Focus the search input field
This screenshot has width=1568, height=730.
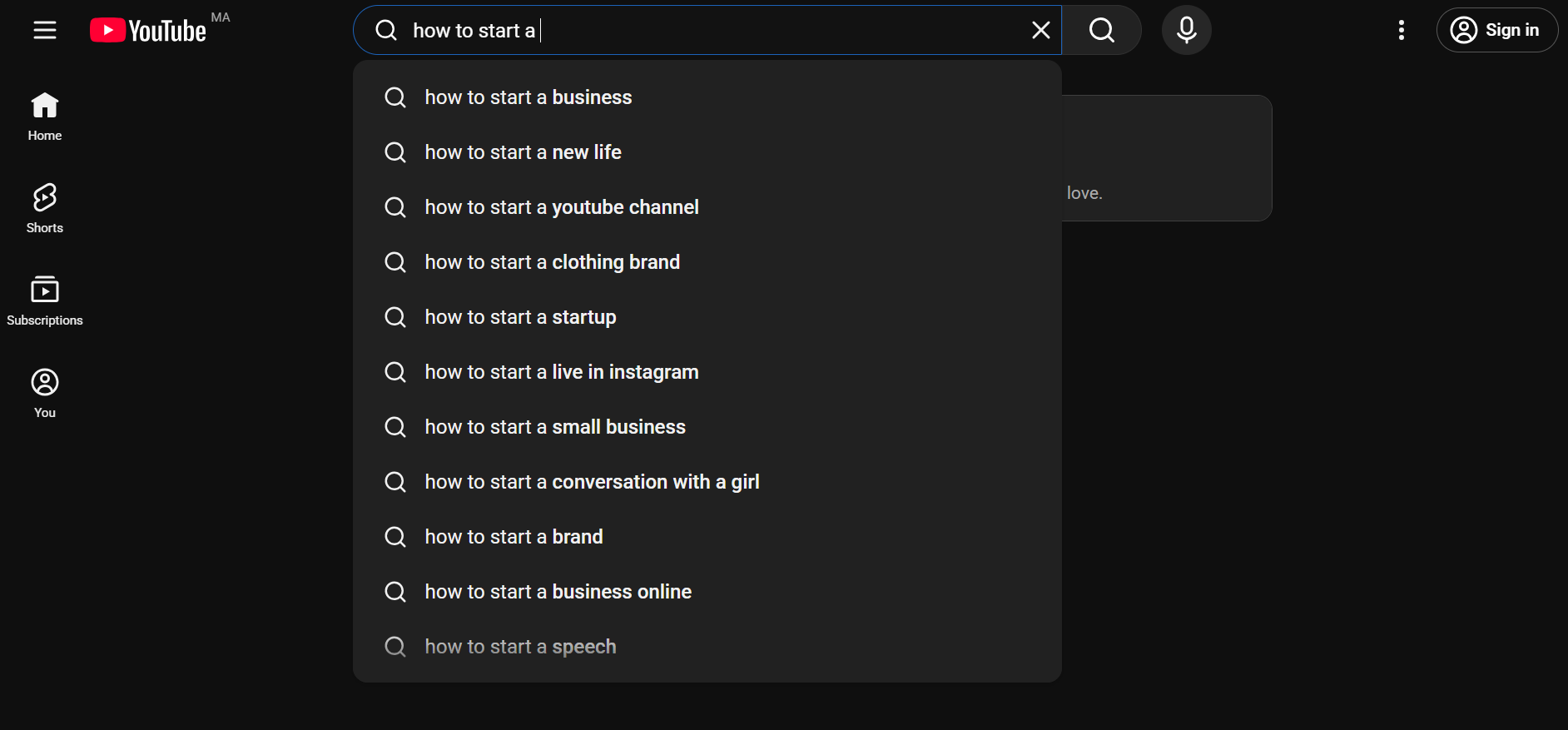pos(716,30)
